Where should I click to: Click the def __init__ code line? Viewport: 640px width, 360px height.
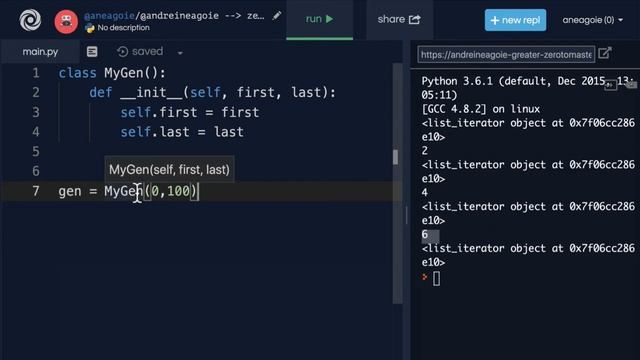tap(213, 93)
